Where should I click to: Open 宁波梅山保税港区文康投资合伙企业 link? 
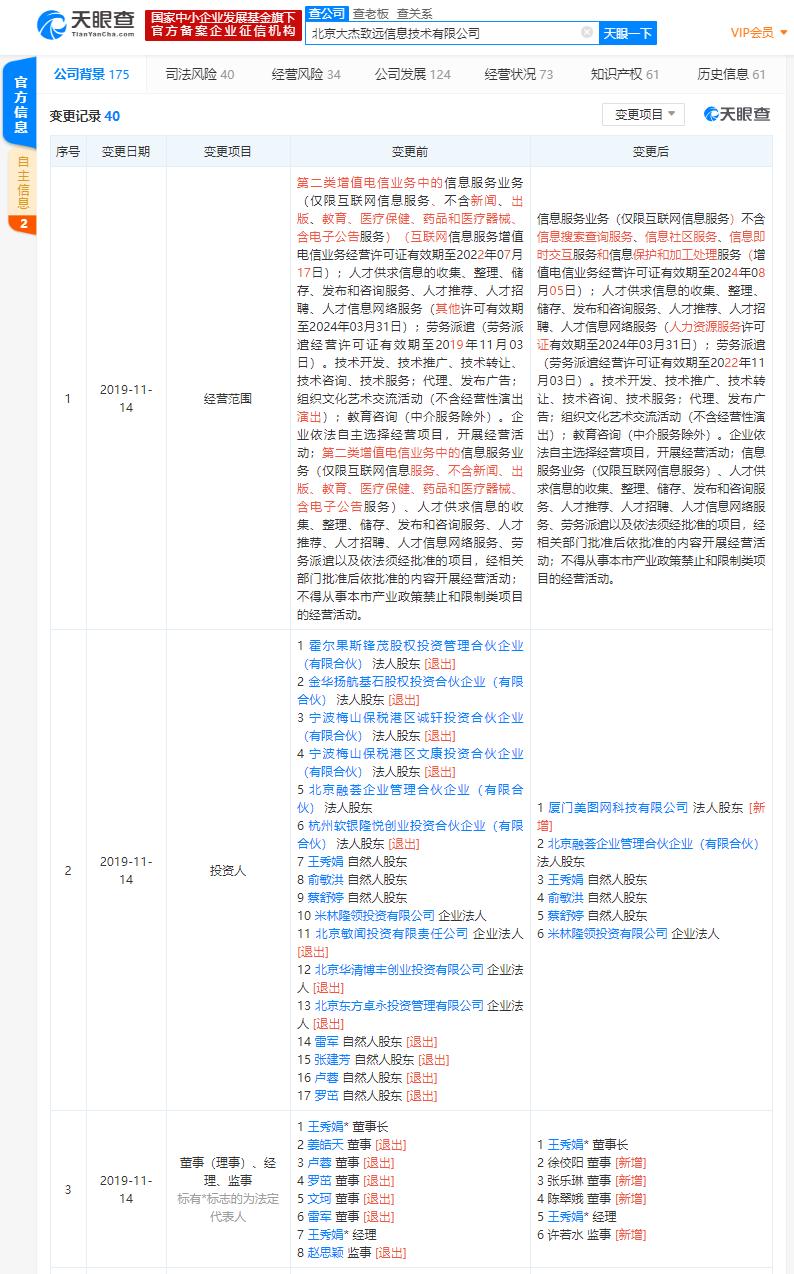click(410, 762)
